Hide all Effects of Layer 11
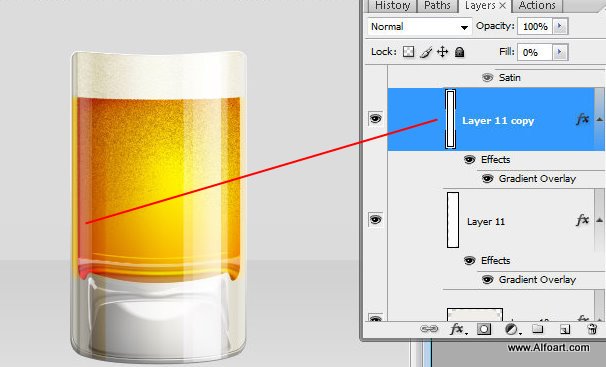This screenshot has width=606, height=367. click(469, 261)
